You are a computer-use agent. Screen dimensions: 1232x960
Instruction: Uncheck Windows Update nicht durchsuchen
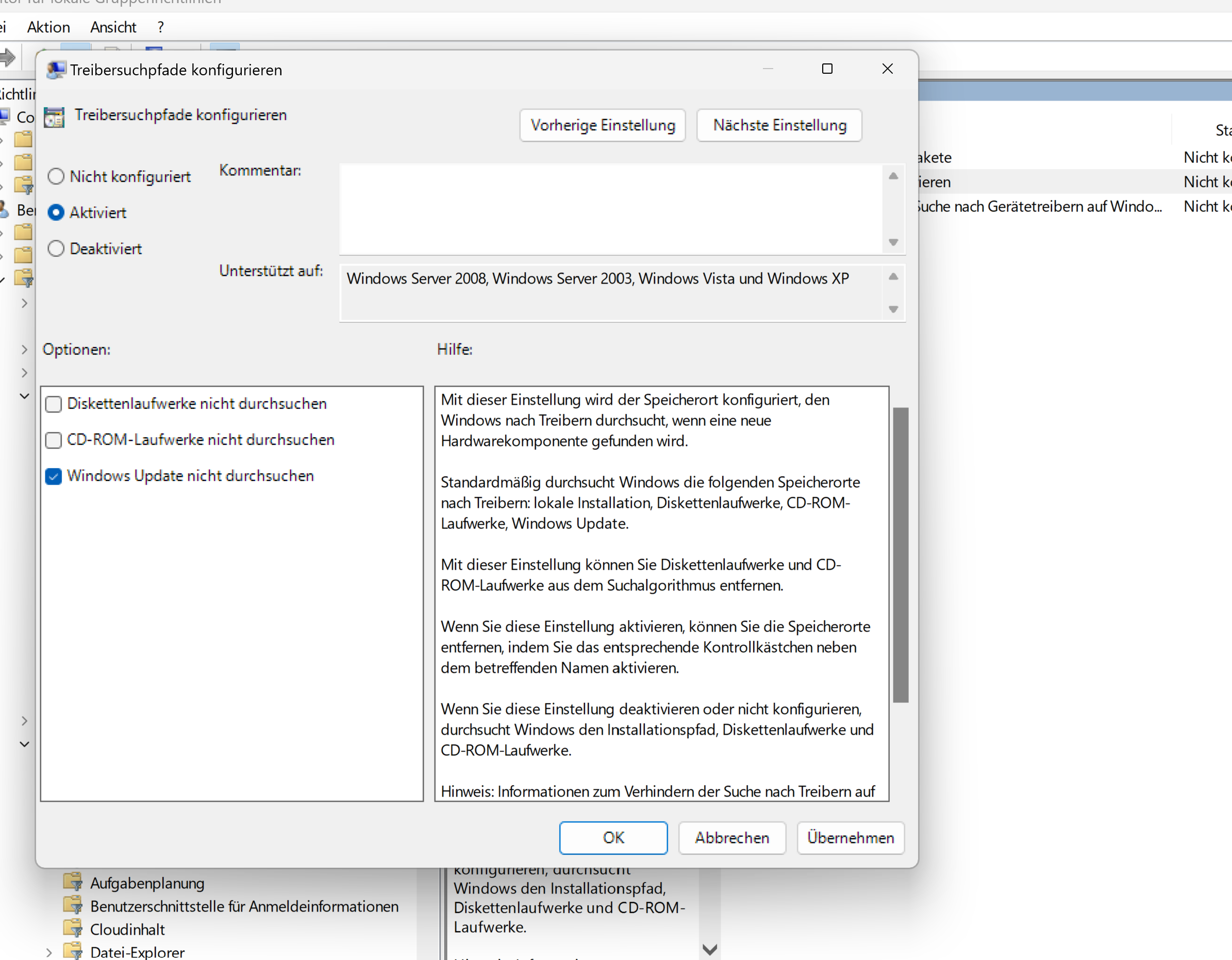(x=54, y=476)
